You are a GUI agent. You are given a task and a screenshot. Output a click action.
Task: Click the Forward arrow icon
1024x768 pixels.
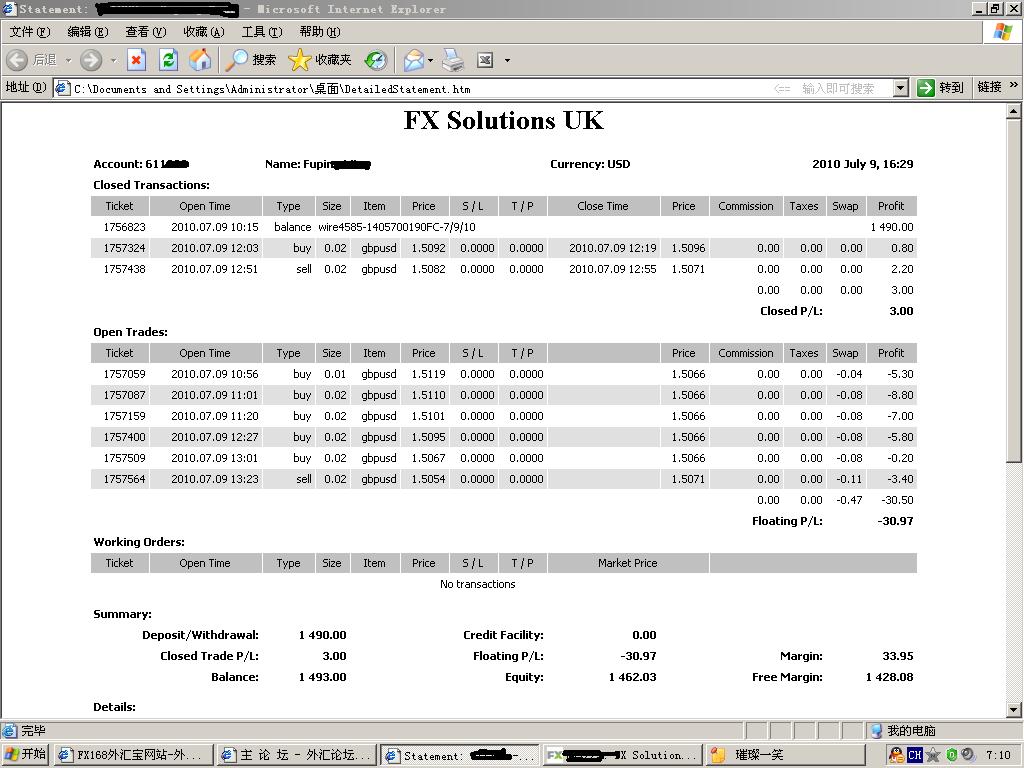pos(91,60)
